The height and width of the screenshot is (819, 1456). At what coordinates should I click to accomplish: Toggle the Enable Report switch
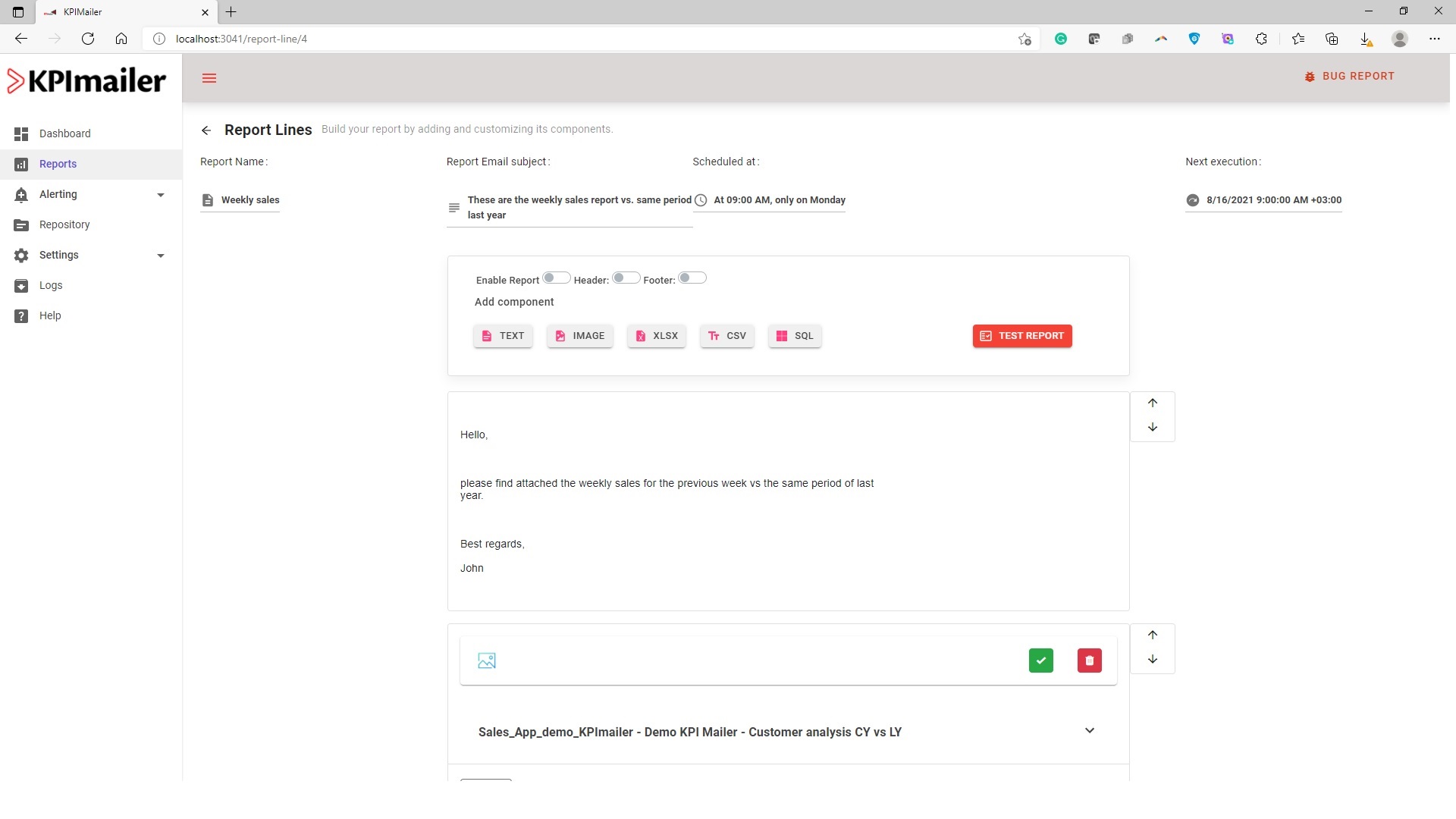click(556, 278)
